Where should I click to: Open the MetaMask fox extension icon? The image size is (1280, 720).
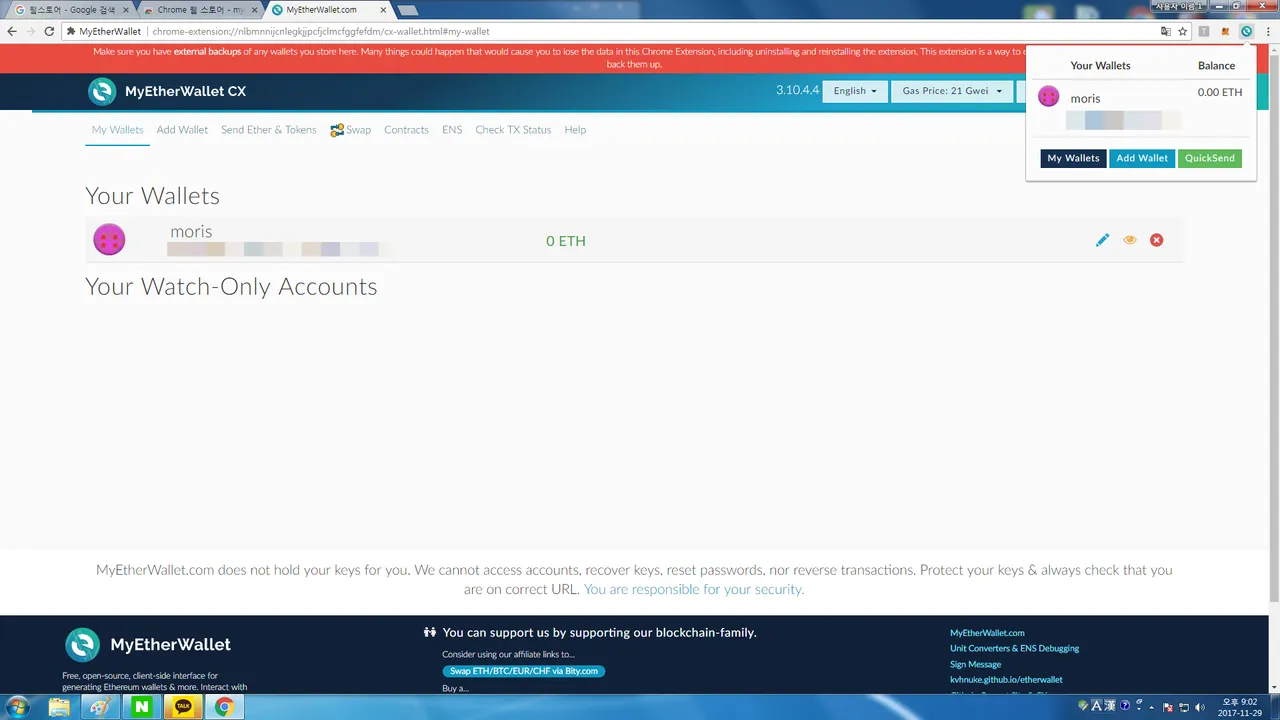[x=1225, y=31]
